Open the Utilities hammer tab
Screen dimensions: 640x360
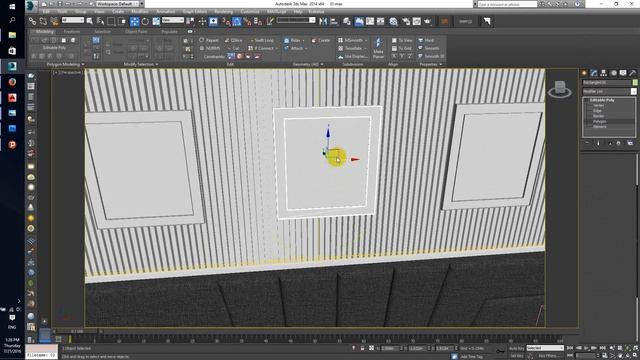[632, 73]
